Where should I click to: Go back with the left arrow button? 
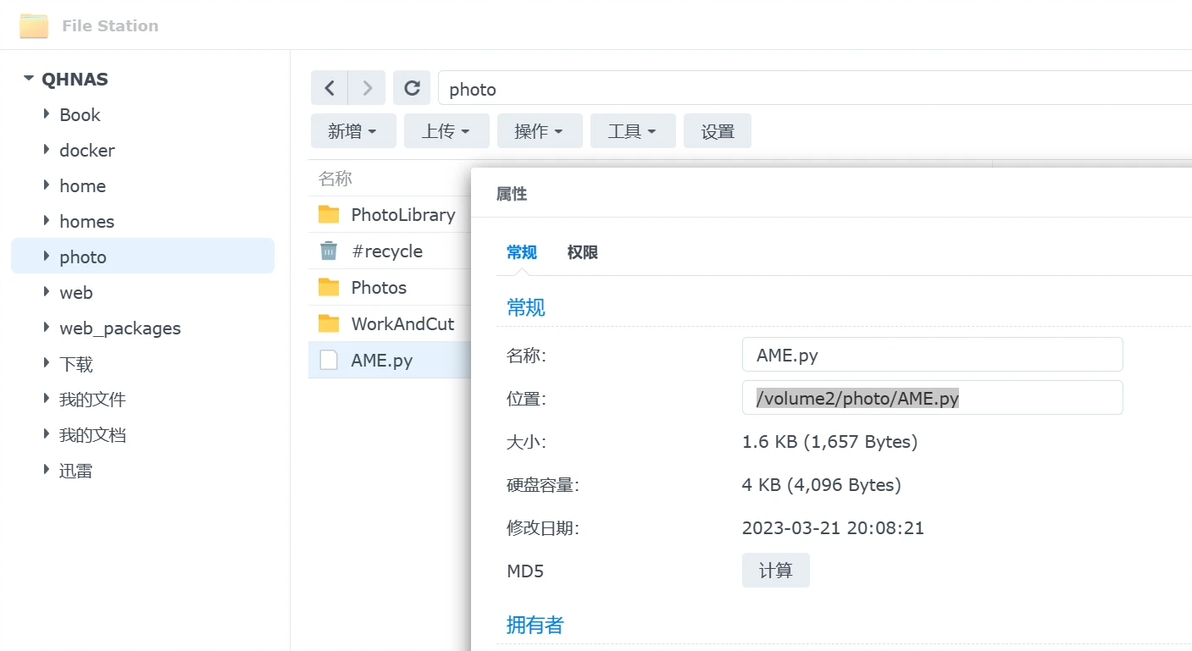[x=329, y=88]
